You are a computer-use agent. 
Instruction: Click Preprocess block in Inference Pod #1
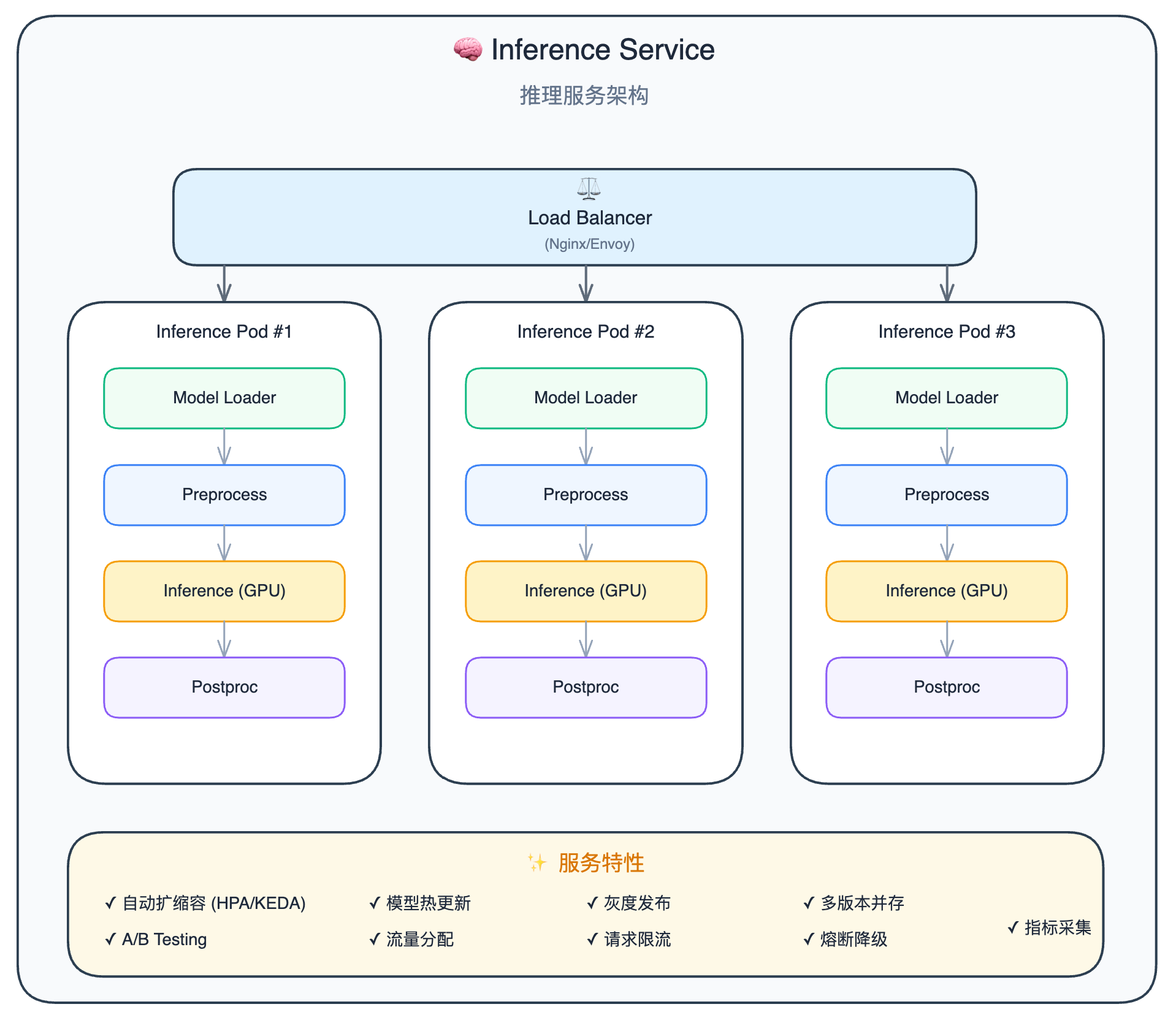224,495
